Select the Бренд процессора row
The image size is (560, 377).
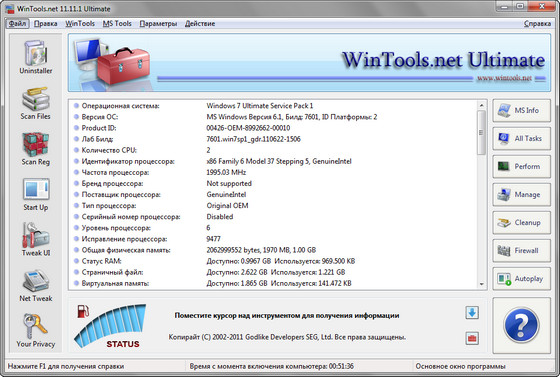click(x=274, y=184)
